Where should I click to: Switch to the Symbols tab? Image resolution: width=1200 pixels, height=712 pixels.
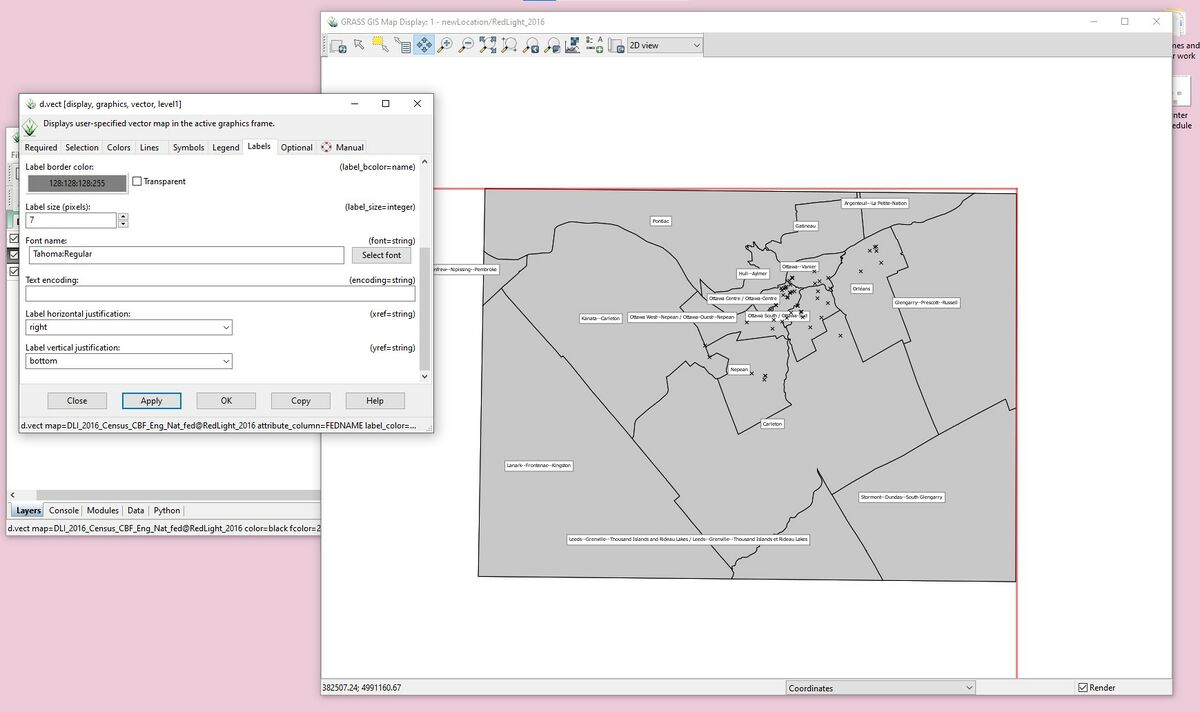pos(188,147)
